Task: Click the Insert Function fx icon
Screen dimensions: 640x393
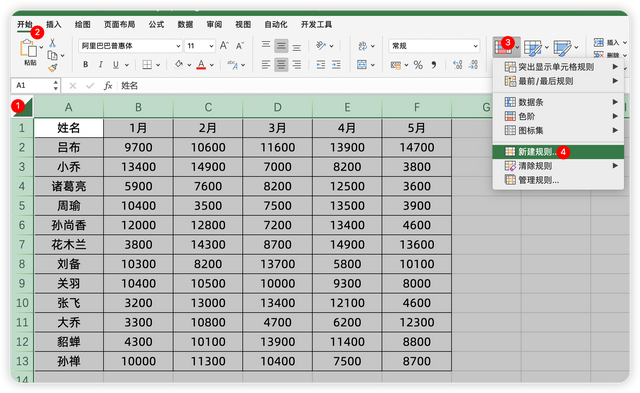Action: (x=108, y=85)
